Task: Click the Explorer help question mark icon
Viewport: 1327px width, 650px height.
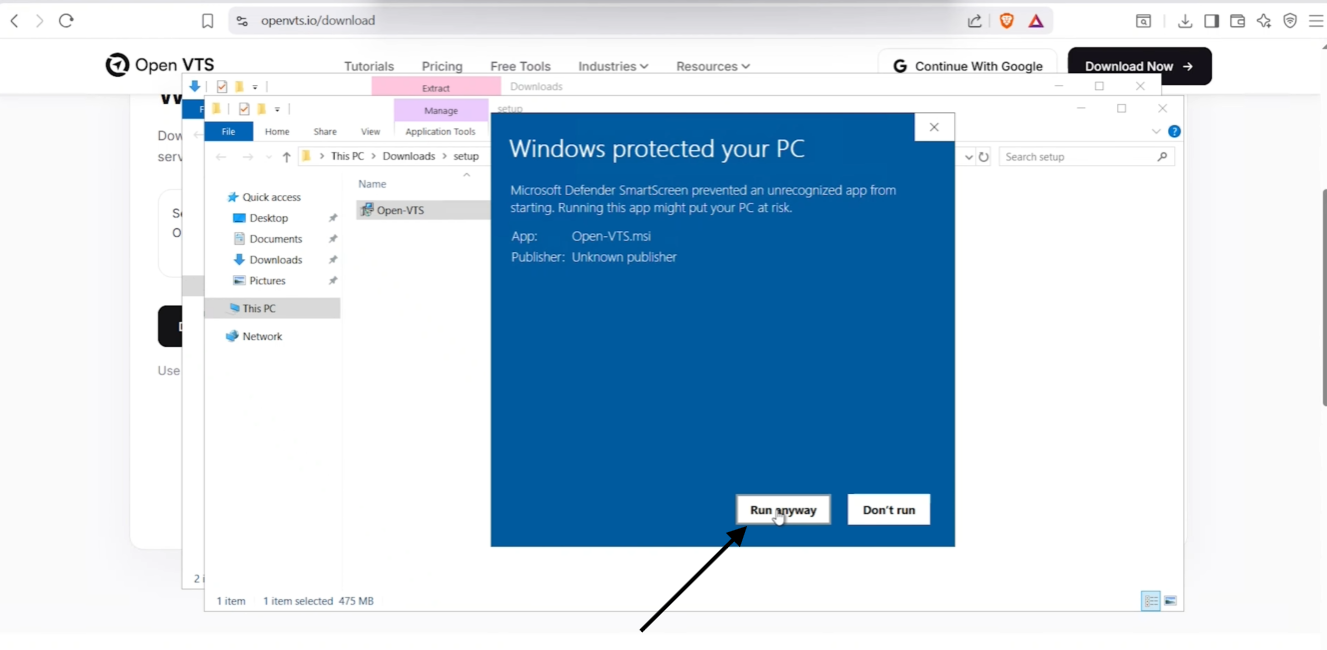Action: 1174,131
